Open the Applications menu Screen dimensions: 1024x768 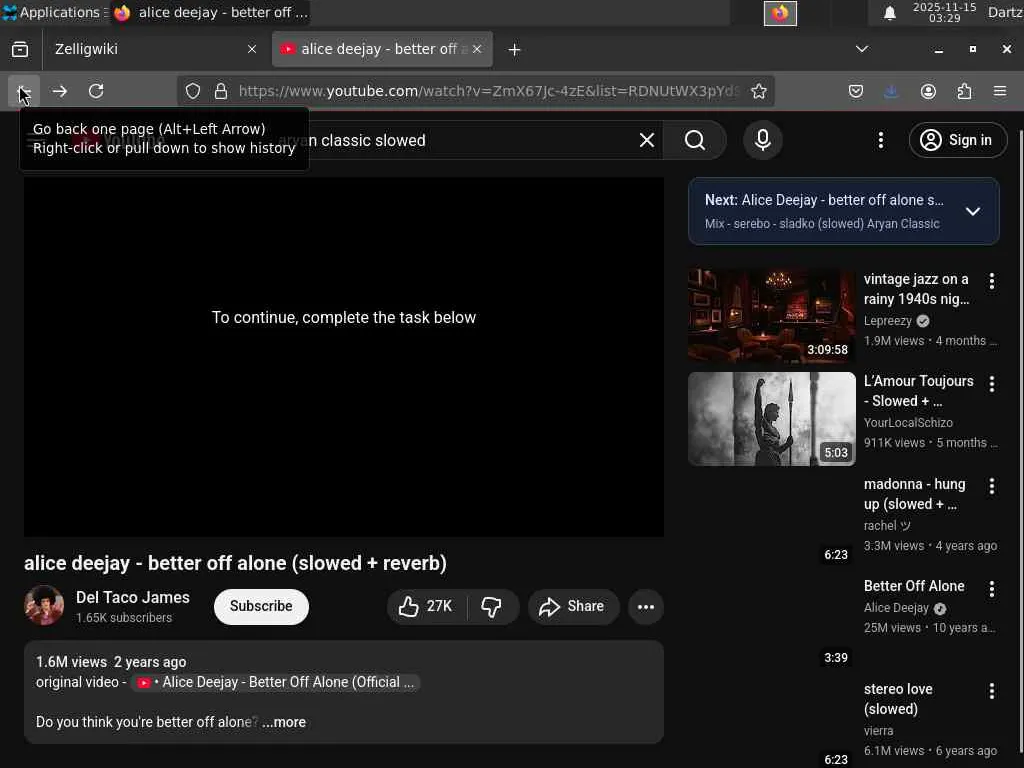(52, 12)
